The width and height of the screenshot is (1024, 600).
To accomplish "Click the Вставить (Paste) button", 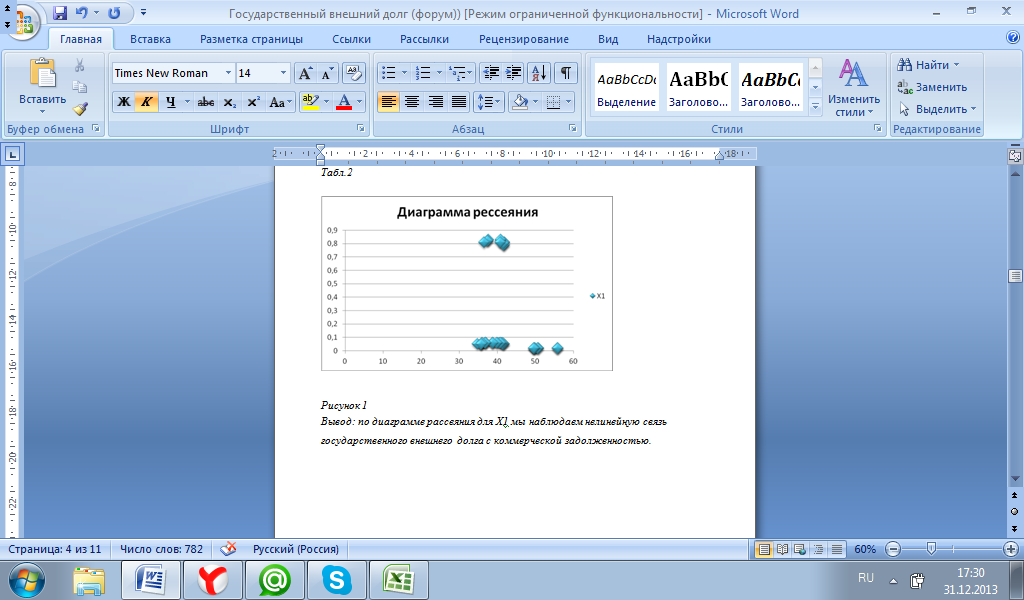I will (42, 87).
